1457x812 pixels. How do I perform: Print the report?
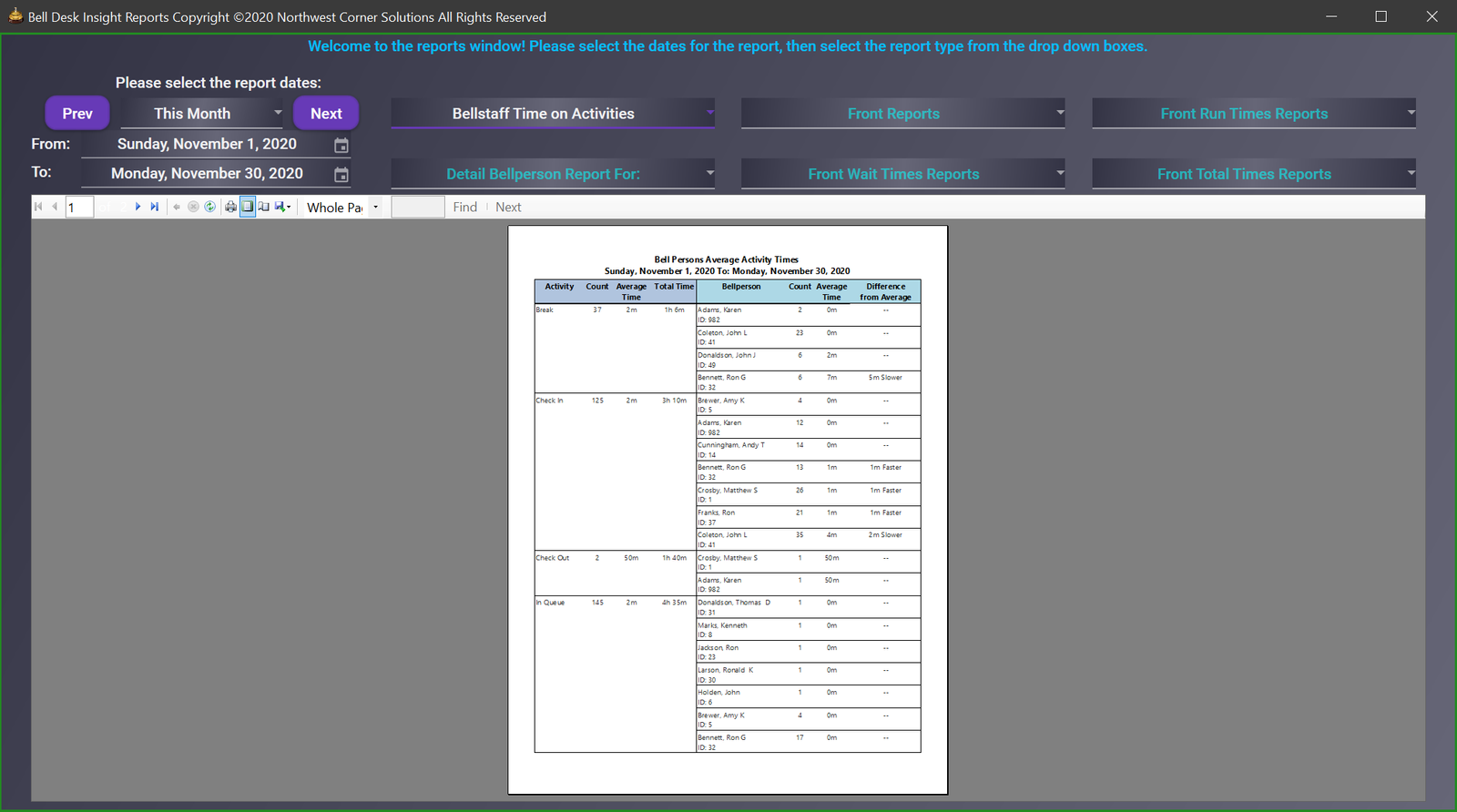tap(230, 207)
